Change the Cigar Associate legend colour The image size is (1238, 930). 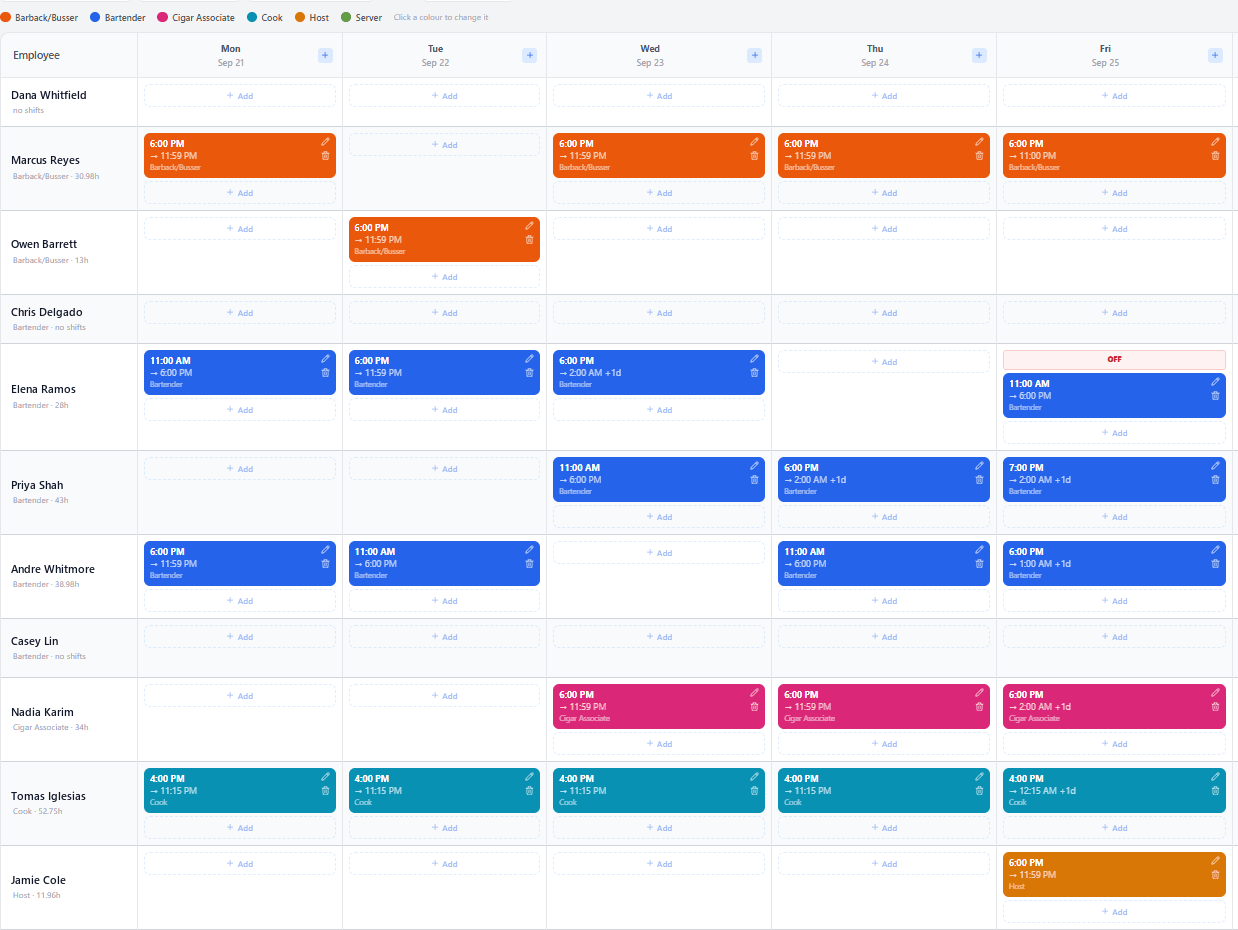162,17
